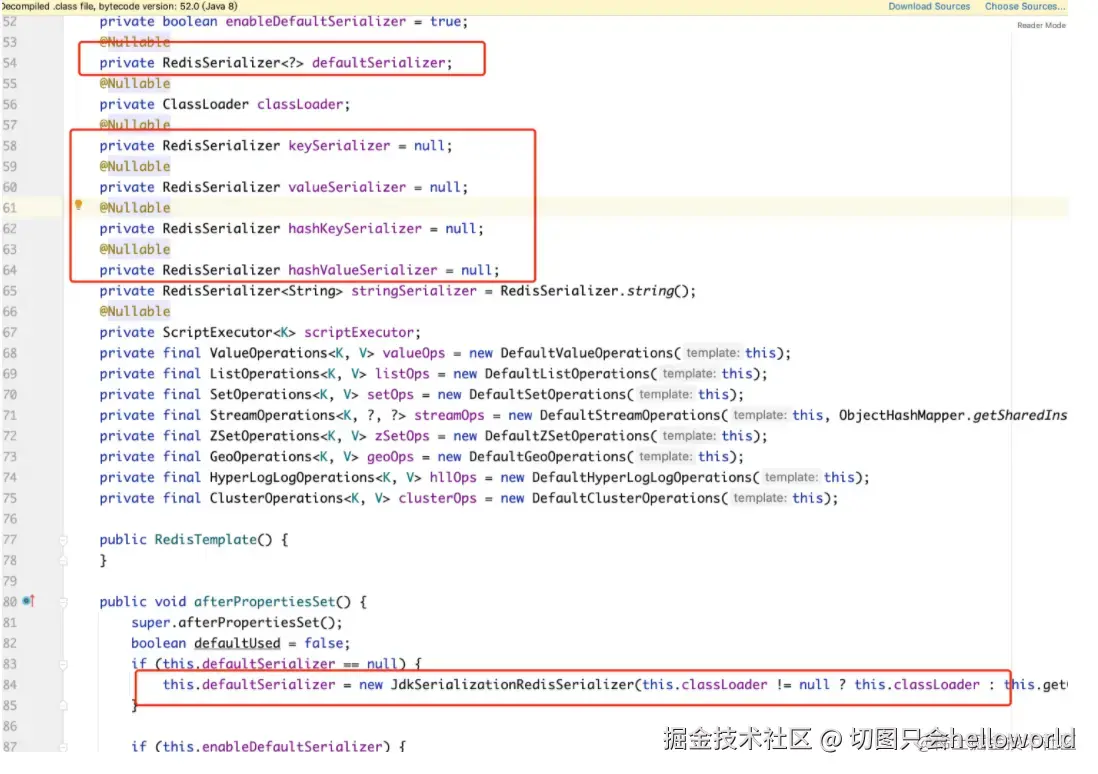The image size is (1098, 774).
Task: Click DefaultValueOperations constructor call
Action: pos(586,353)
